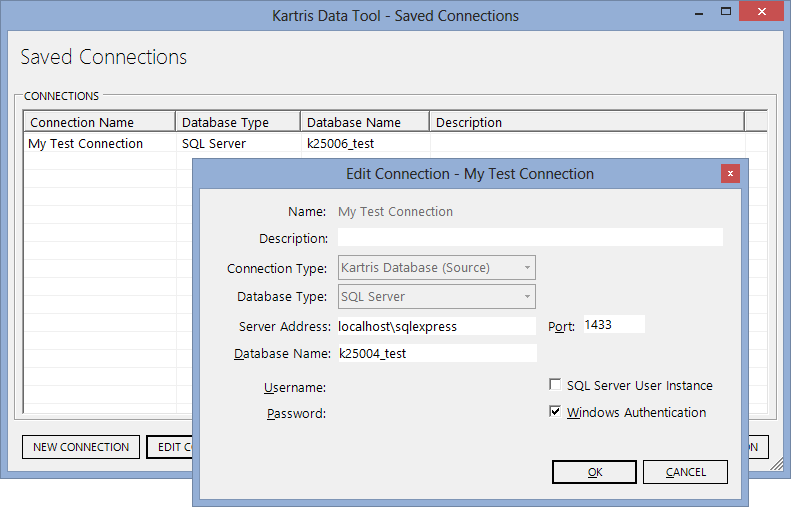This screenshot has width=791, height=507.
Task: Click the Name value My Test Connection
Action: click(396, 211)
